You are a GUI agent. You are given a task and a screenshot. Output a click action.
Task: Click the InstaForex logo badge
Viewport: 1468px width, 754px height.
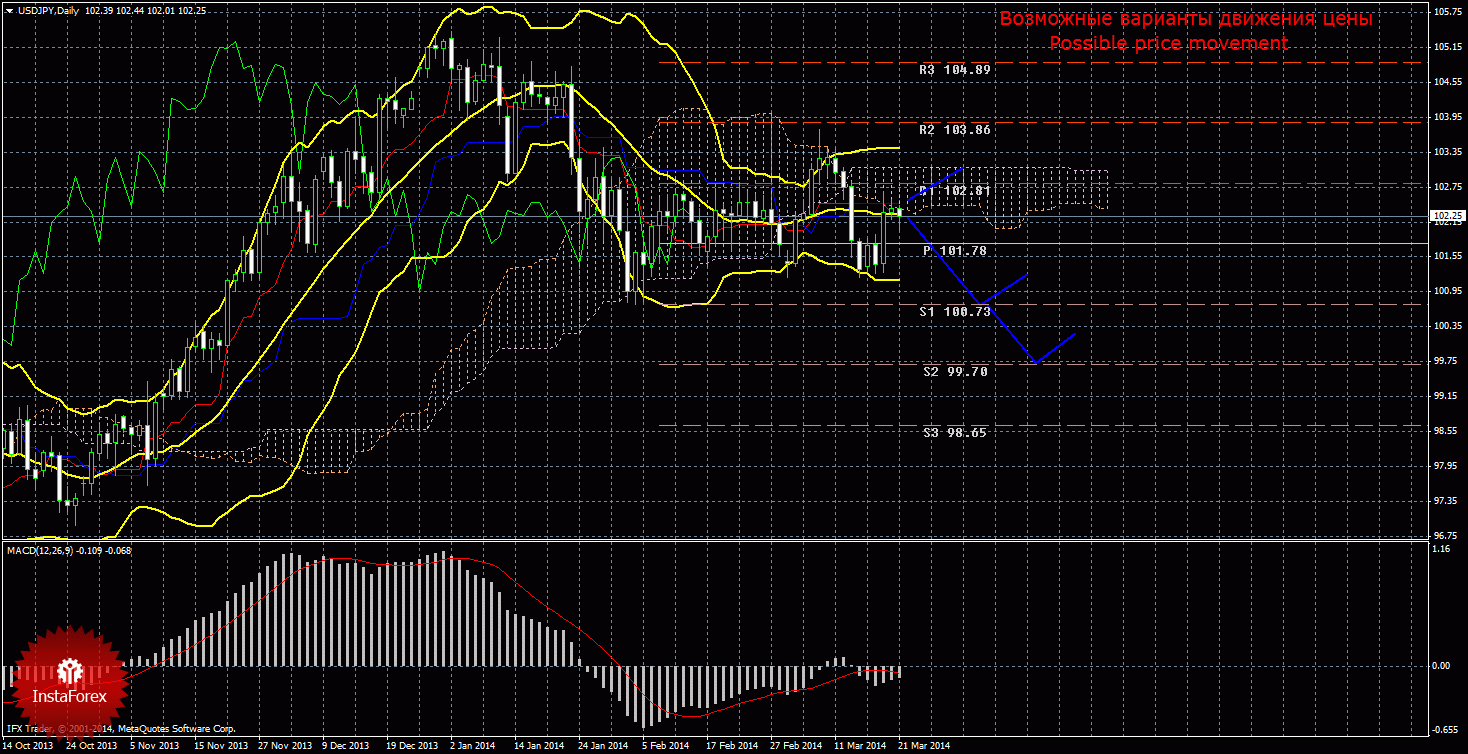pyautogui.click(x=69, y=682)
